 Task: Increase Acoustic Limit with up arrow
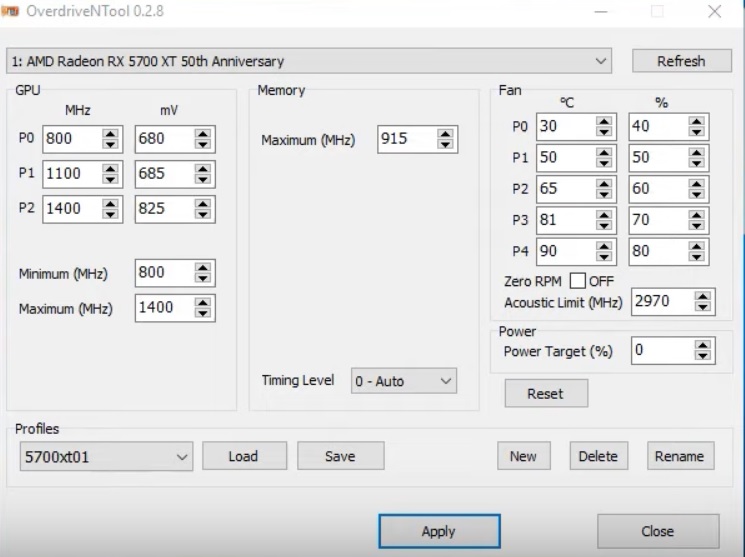tap(703, 297)
